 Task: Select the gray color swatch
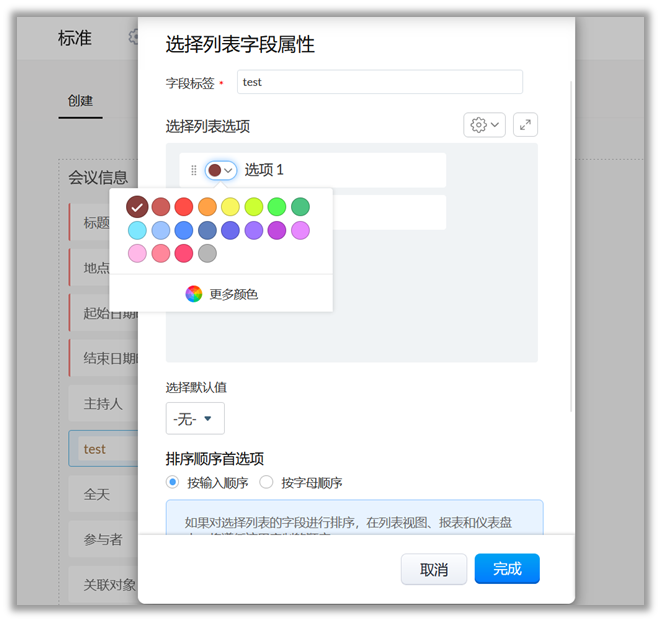(x=207, y=253)
